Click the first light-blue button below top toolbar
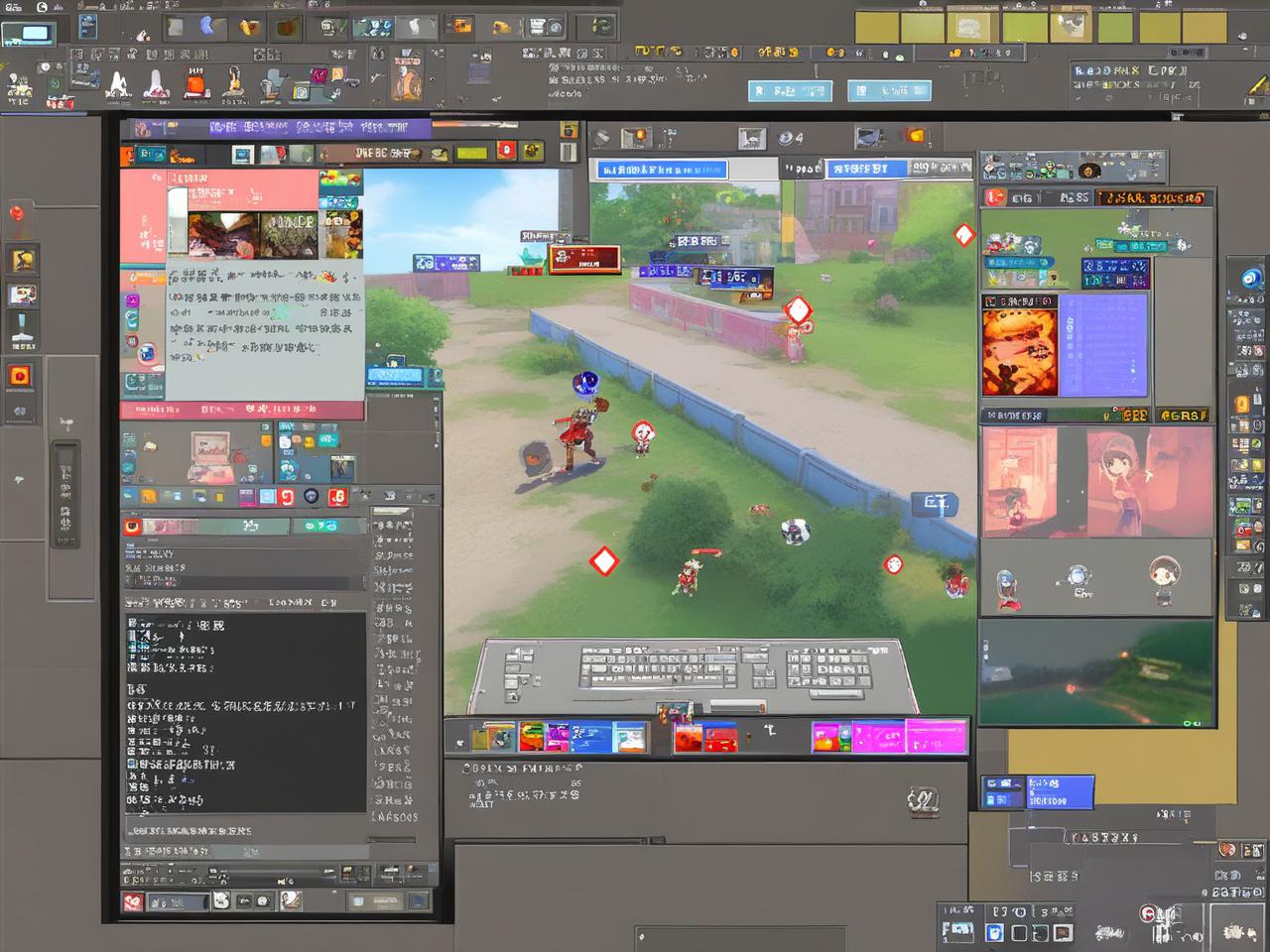This screenshot has height=952, width=1270. (790, 91)
